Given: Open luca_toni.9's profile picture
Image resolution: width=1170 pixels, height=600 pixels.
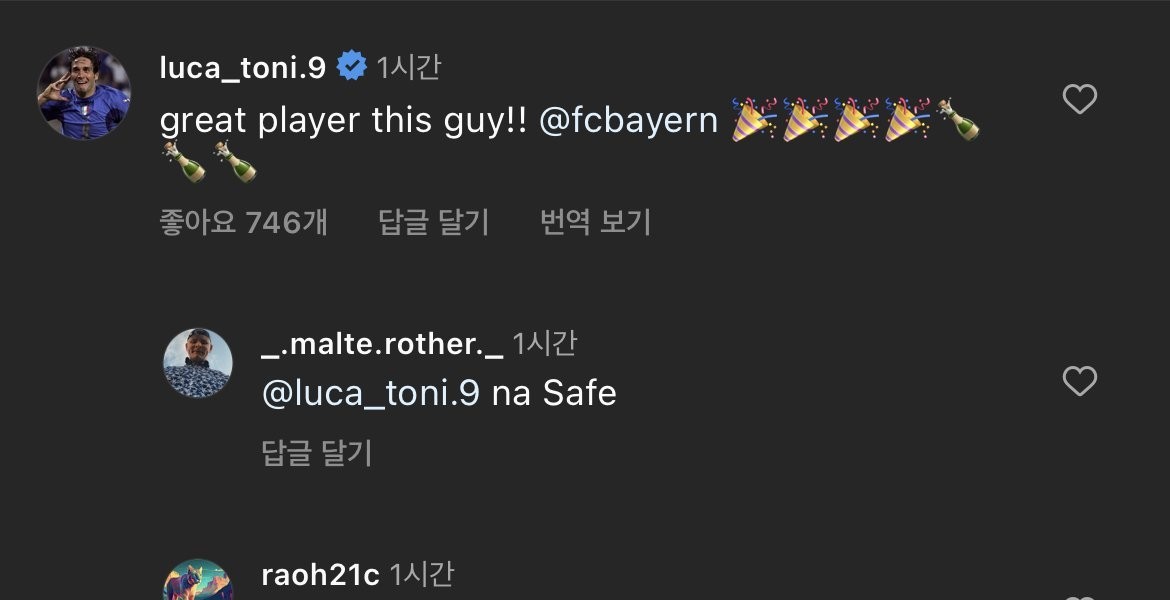Looking at the screenshot, I should pyautogui.click(x=84, y=93).
